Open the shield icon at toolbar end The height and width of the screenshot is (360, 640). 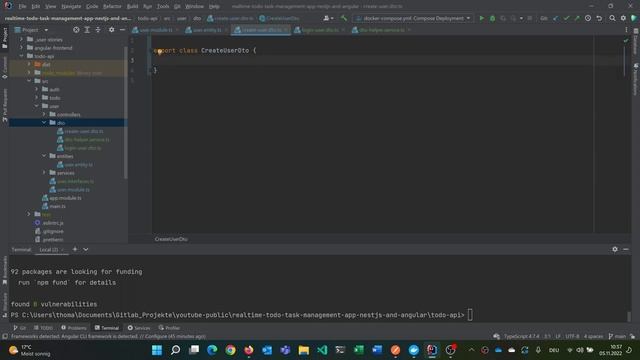(x=633, y=18)
